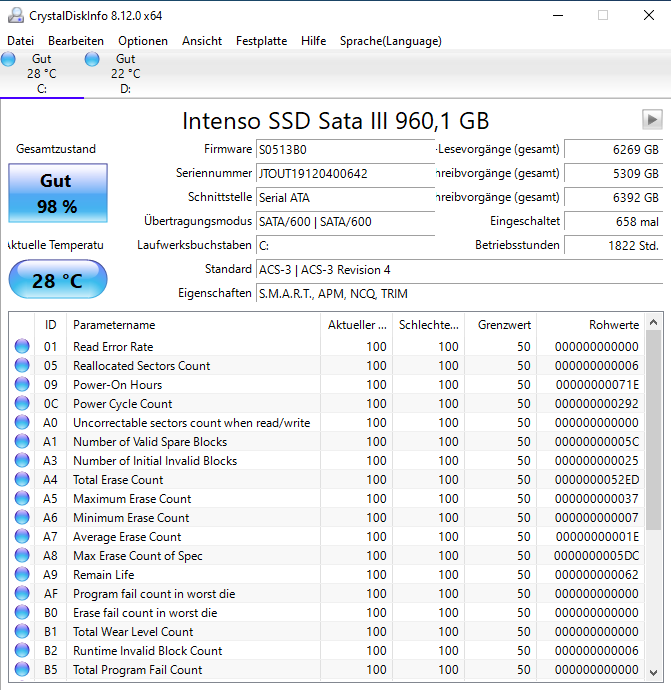Screen dimensions: 671x690
Task: Click status orb for Remain Life
Action: [x=22, y=574]
